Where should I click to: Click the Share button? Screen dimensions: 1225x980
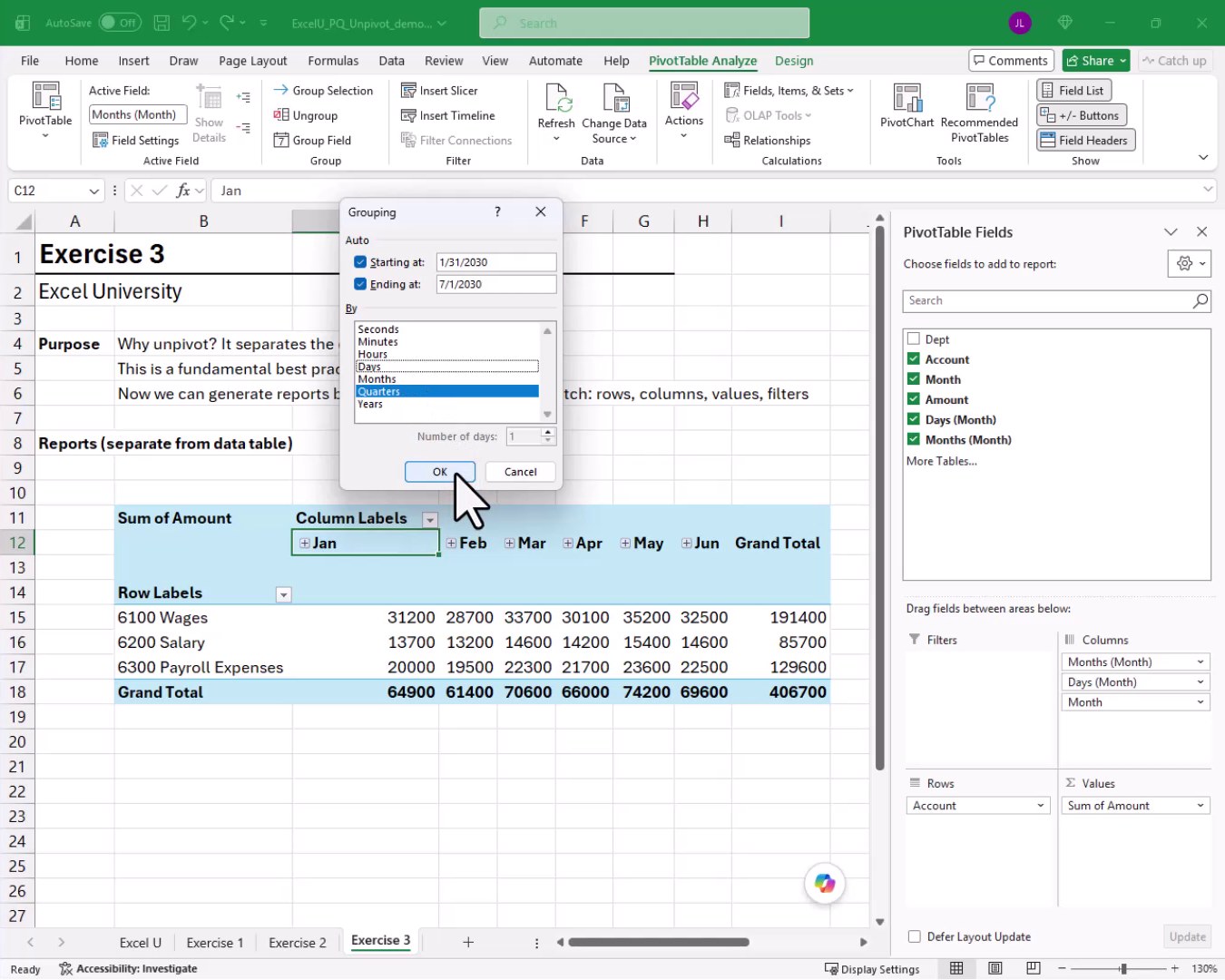pos(1095,61)
